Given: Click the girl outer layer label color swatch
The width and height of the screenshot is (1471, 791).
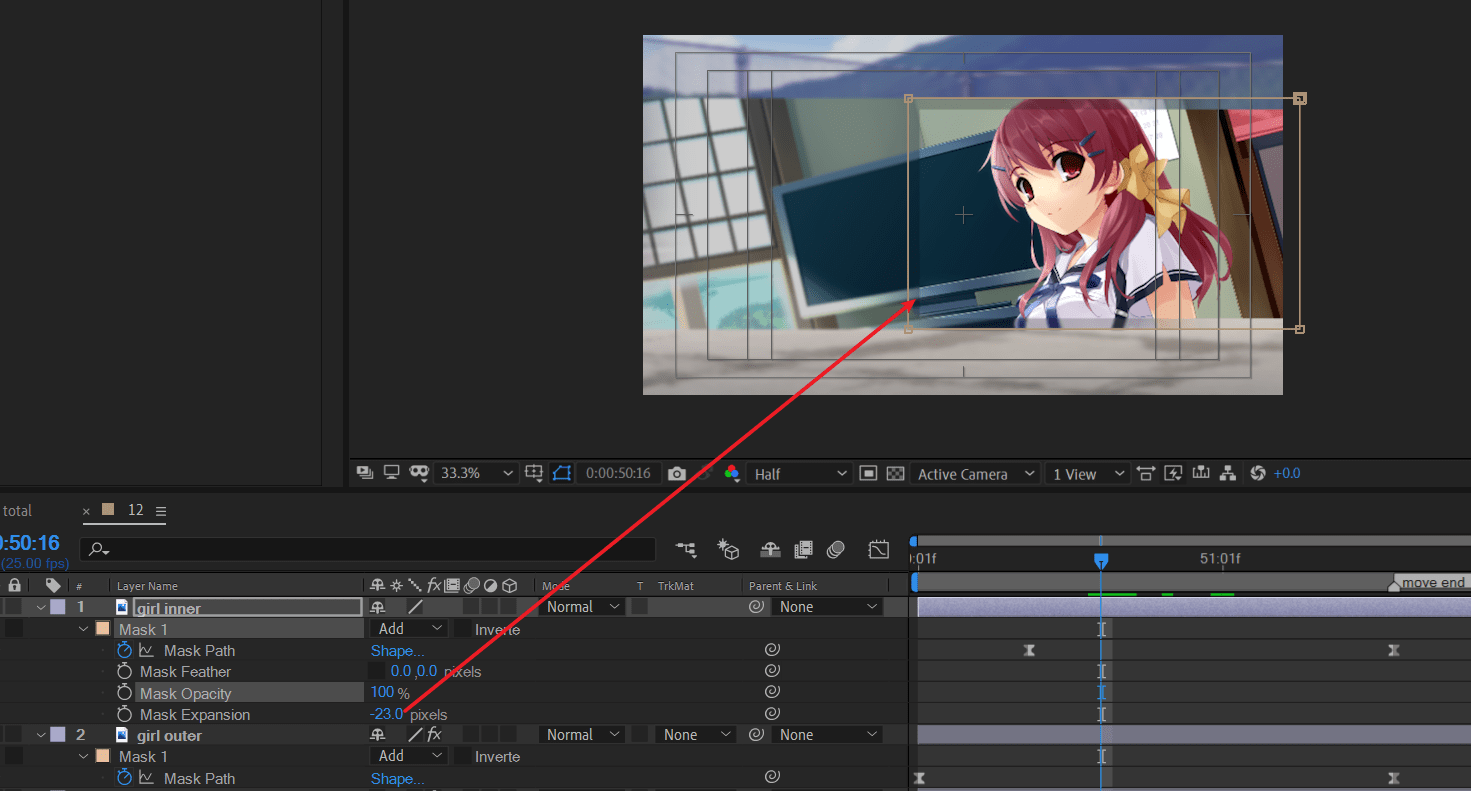Looking at the screenshot, I should (57, 734).
